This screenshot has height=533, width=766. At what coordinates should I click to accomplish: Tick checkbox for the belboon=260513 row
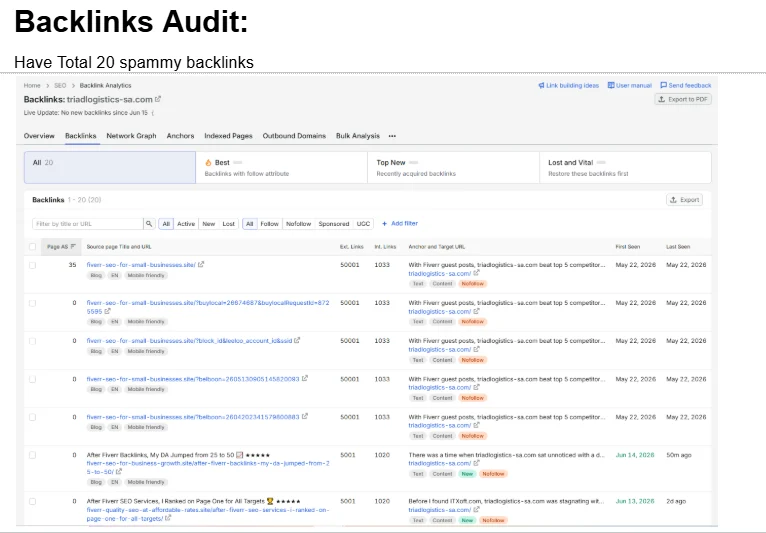click(33, 380)
